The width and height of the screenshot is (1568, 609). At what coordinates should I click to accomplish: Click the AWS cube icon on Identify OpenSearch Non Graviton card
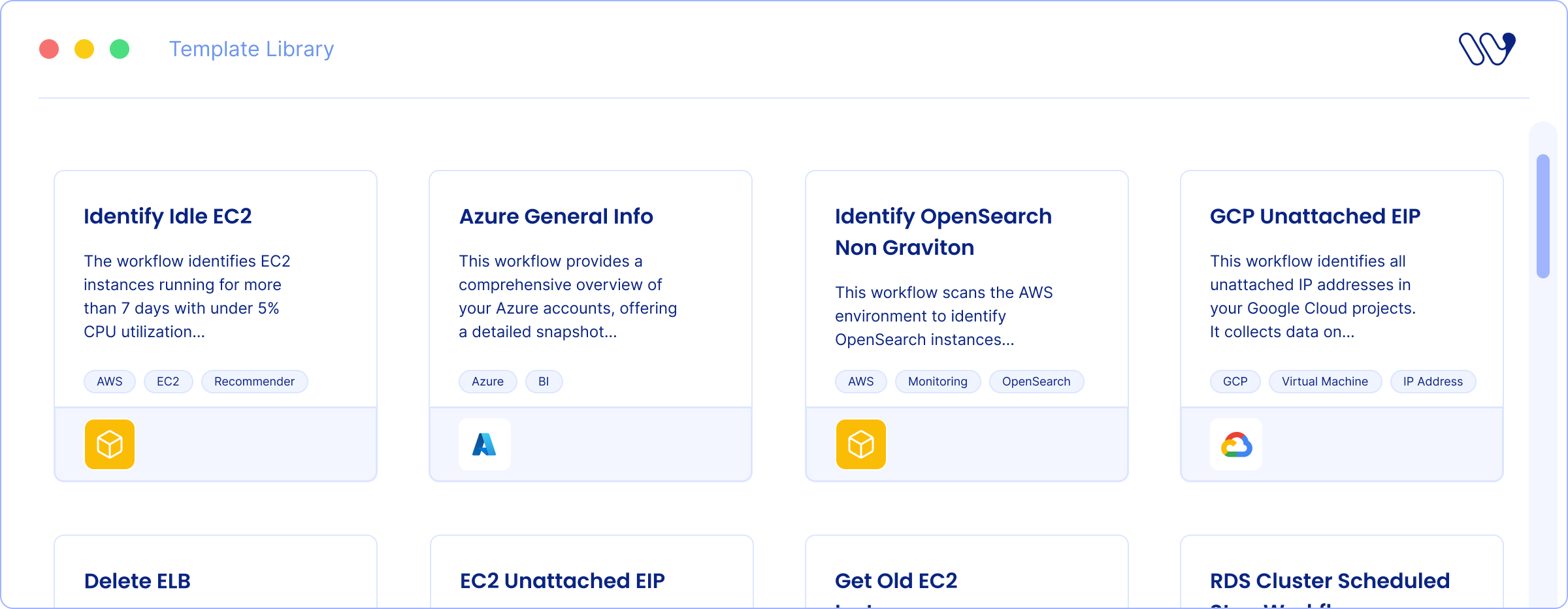[861, 444]
